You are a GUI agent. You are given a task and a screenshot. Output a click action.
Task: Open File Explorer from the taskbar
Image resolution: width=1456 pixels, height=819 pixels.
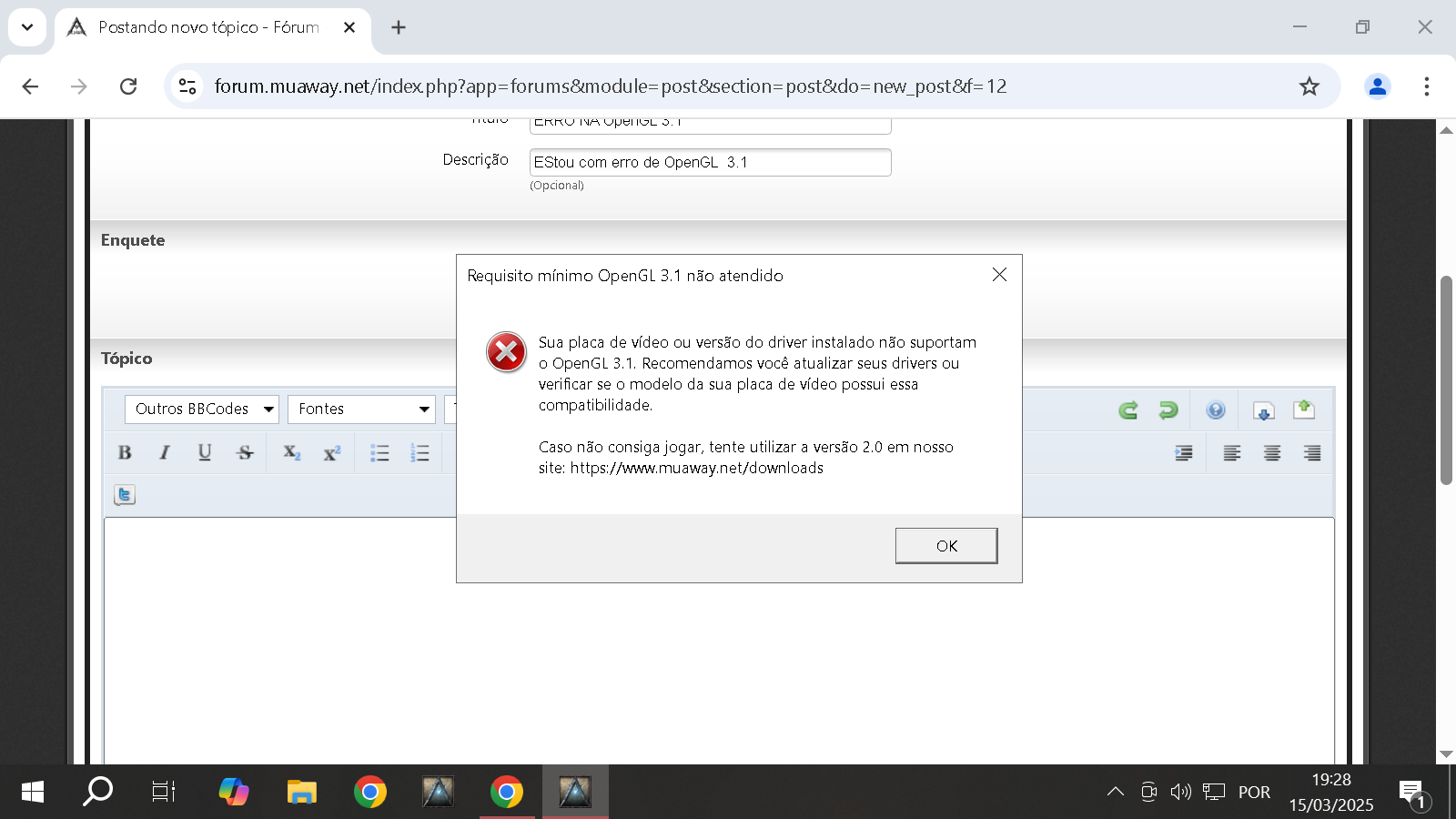click(301, 793)
